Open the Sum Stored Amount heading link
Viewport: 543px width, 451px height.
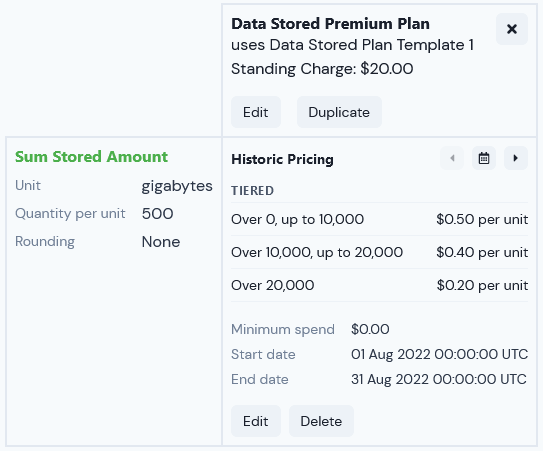tap(91, 157)
